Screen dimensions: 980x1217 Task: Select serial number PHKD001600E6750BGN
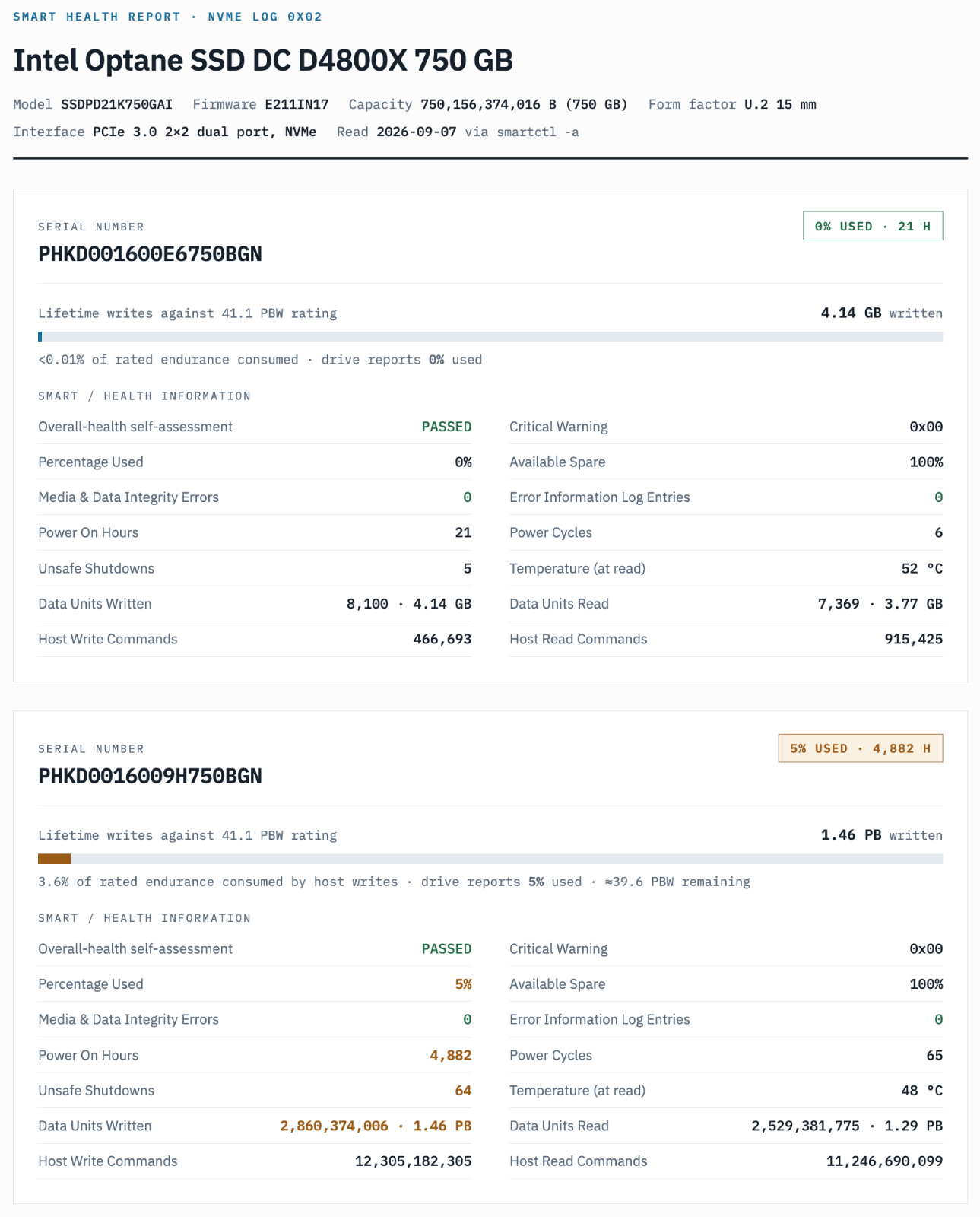tap(150, 254)
